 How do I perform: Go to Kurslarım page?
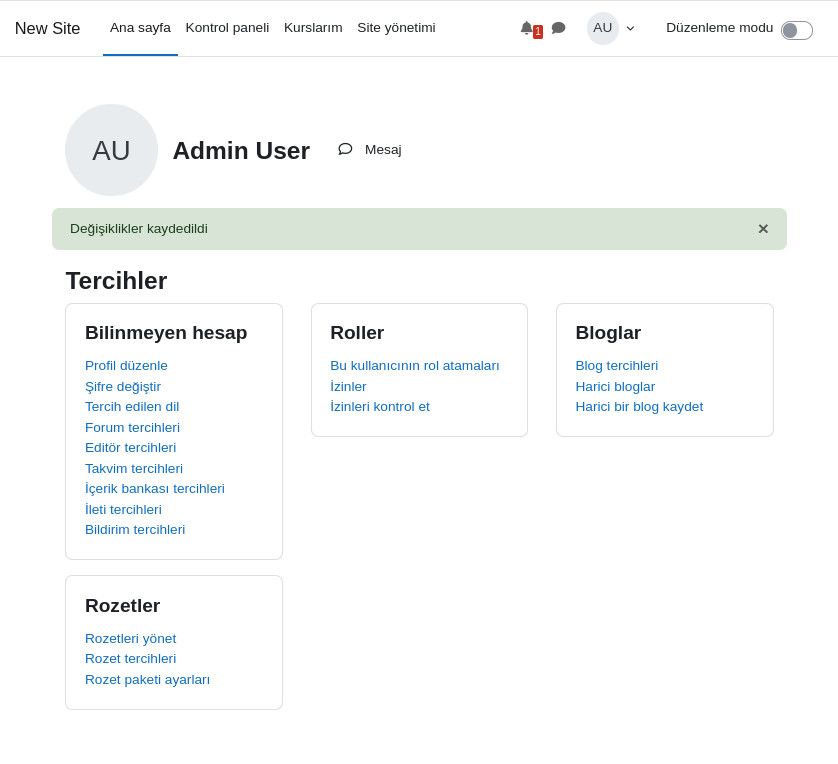(x=313, y=28)
